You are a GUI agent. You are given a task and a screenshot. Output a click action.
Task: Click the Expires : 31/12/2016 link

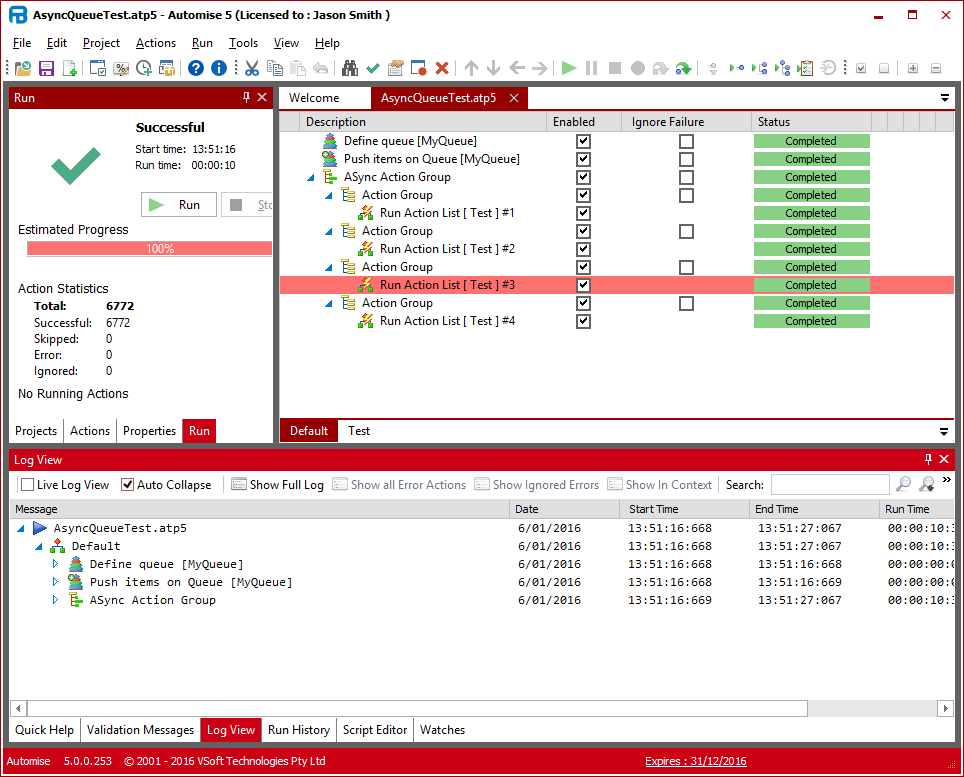tap(695, 761)
